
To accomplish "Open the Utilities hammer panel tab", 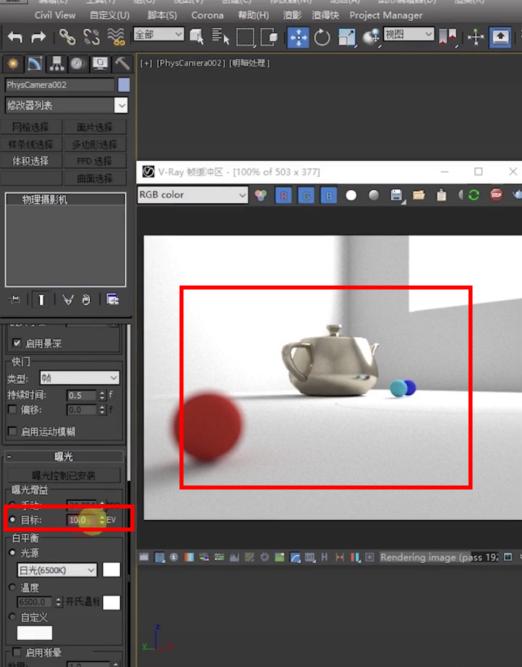I will (122, 64).
